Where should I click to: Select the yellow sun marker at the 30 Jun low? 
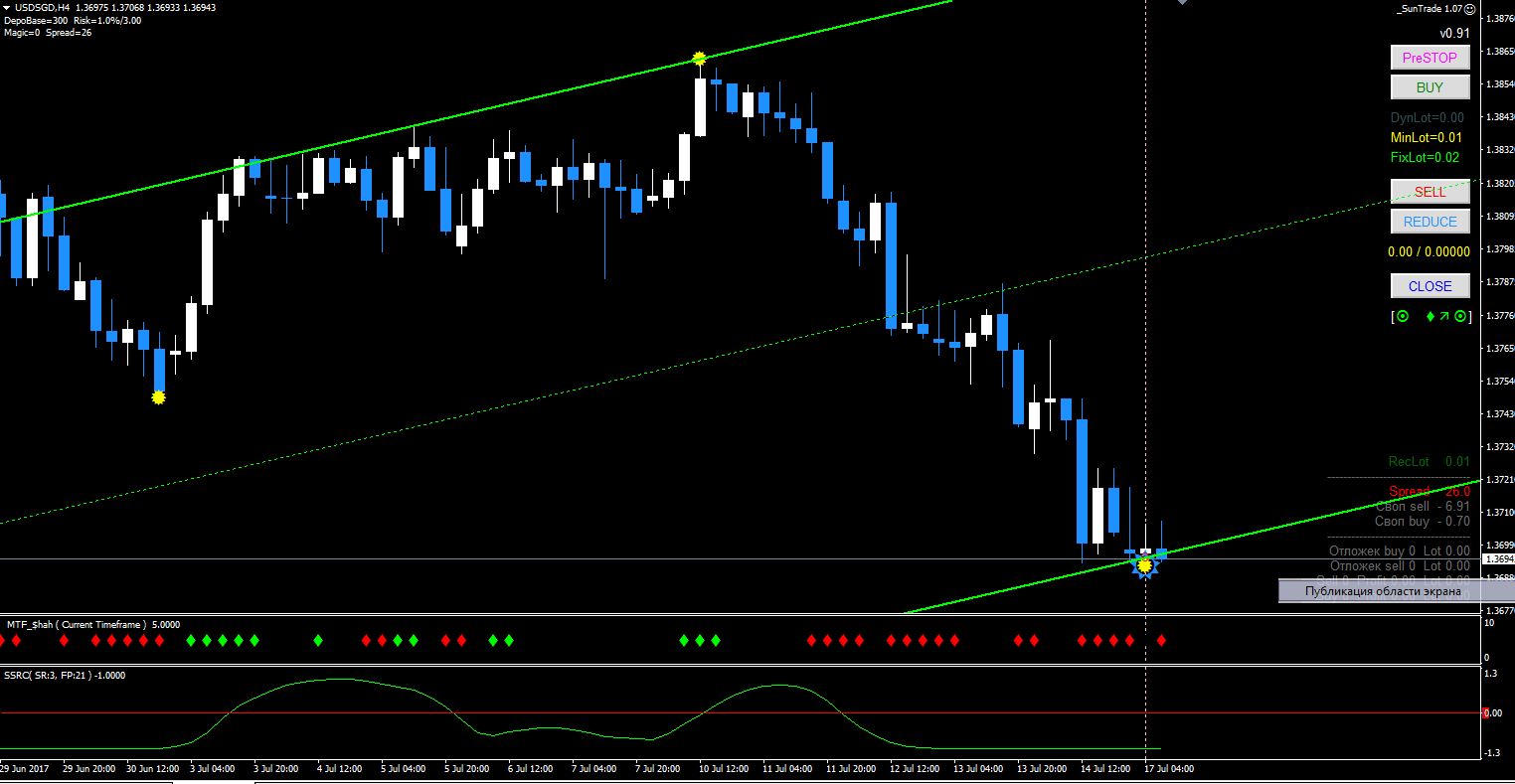(x=158, y=397)
